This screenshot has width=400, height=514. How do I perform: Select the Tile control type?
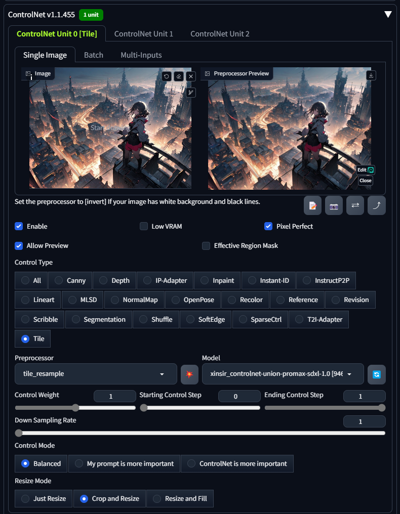[x=33, y=339]
